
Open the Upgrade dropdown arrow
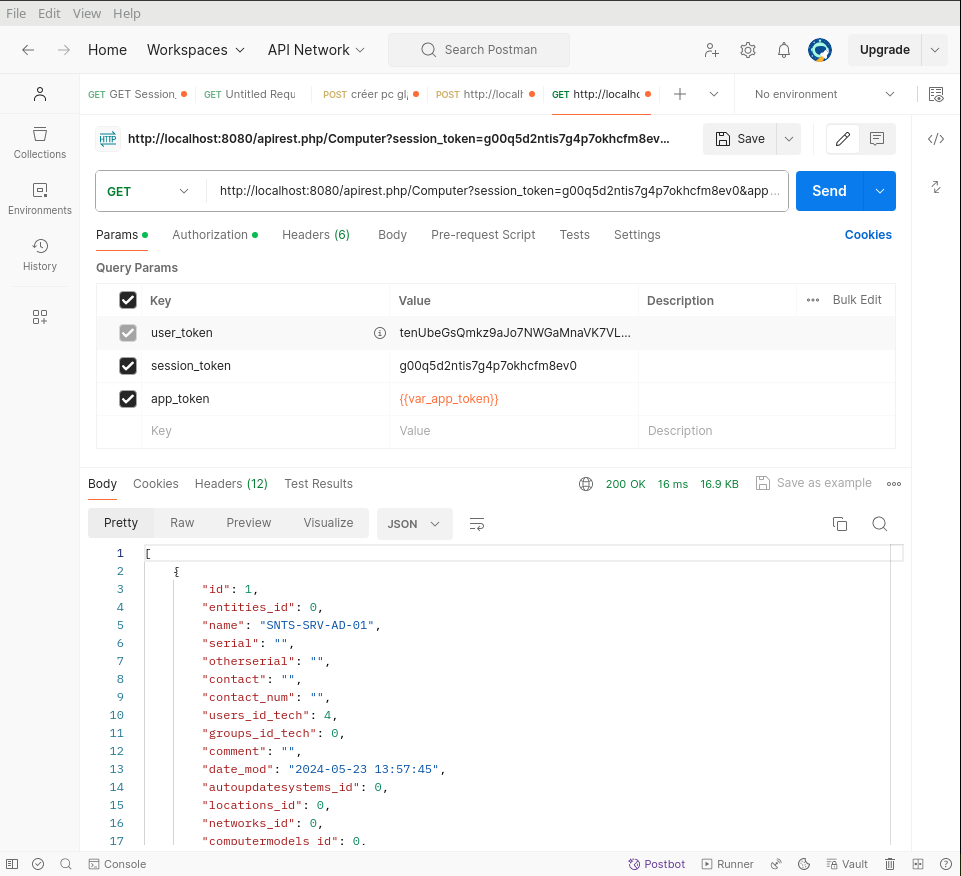click(x=935, y=50)
